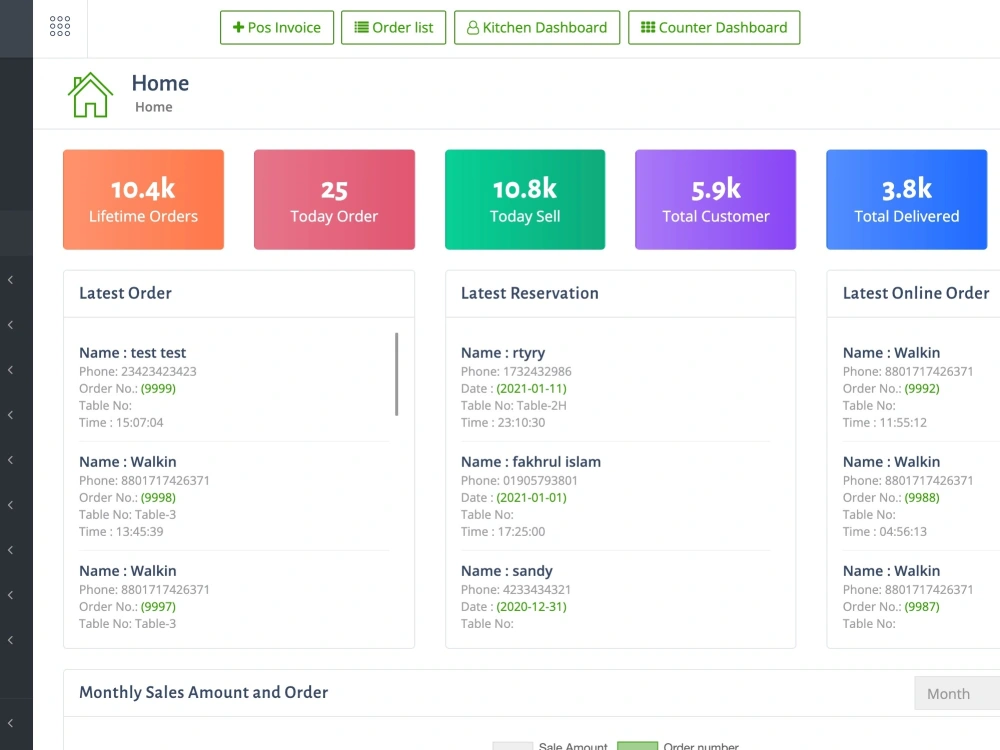The image size is (1000, 750).
Task: Select the 'Name : test test' order
Action: pos(133,353)
